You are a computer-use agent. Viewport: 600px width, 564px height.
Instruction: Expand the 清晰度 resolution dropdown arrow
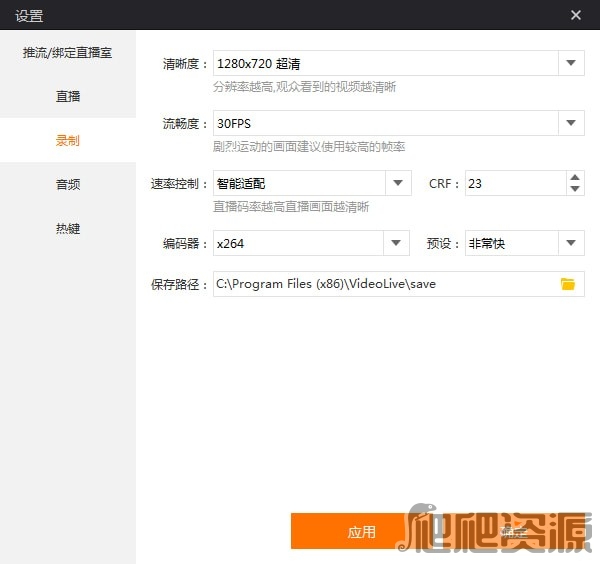571,63
